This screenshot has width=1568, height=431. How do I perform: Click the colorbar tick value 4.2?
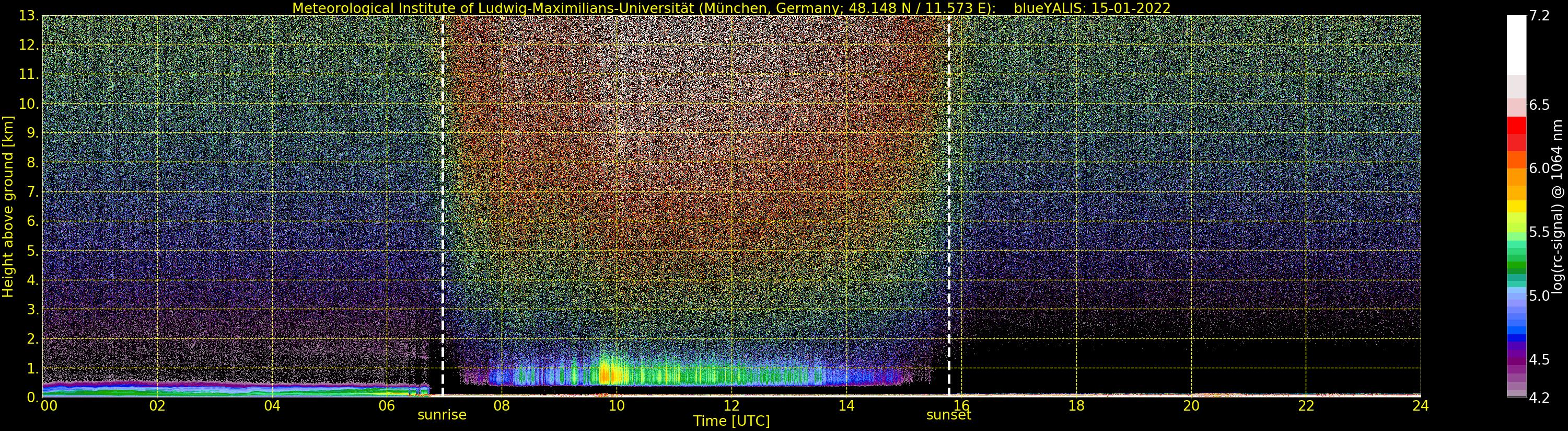tap(1539, 398)
